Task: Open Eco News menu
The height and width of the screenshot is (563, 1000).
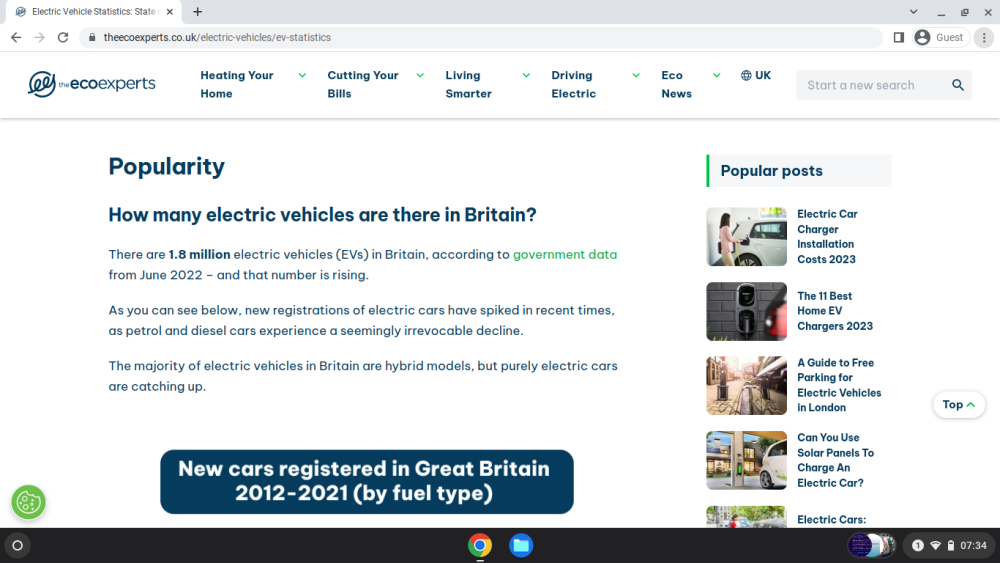Action: coord(677,84)
